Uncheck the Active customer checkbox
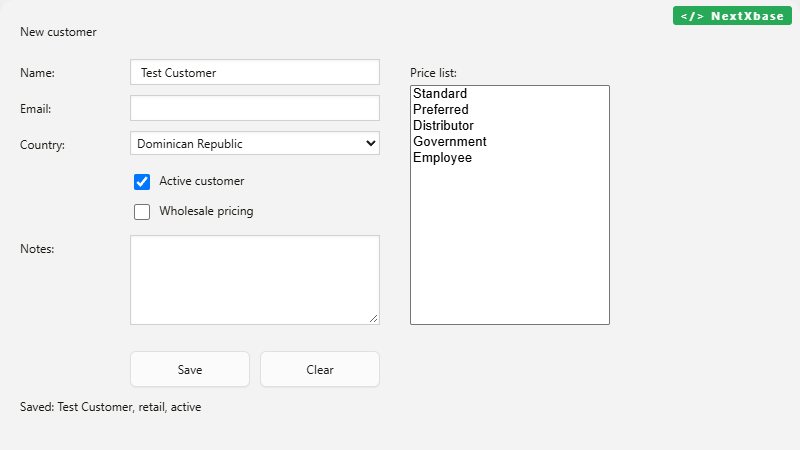The image size is (800, 450). click(x=142, y=182)
